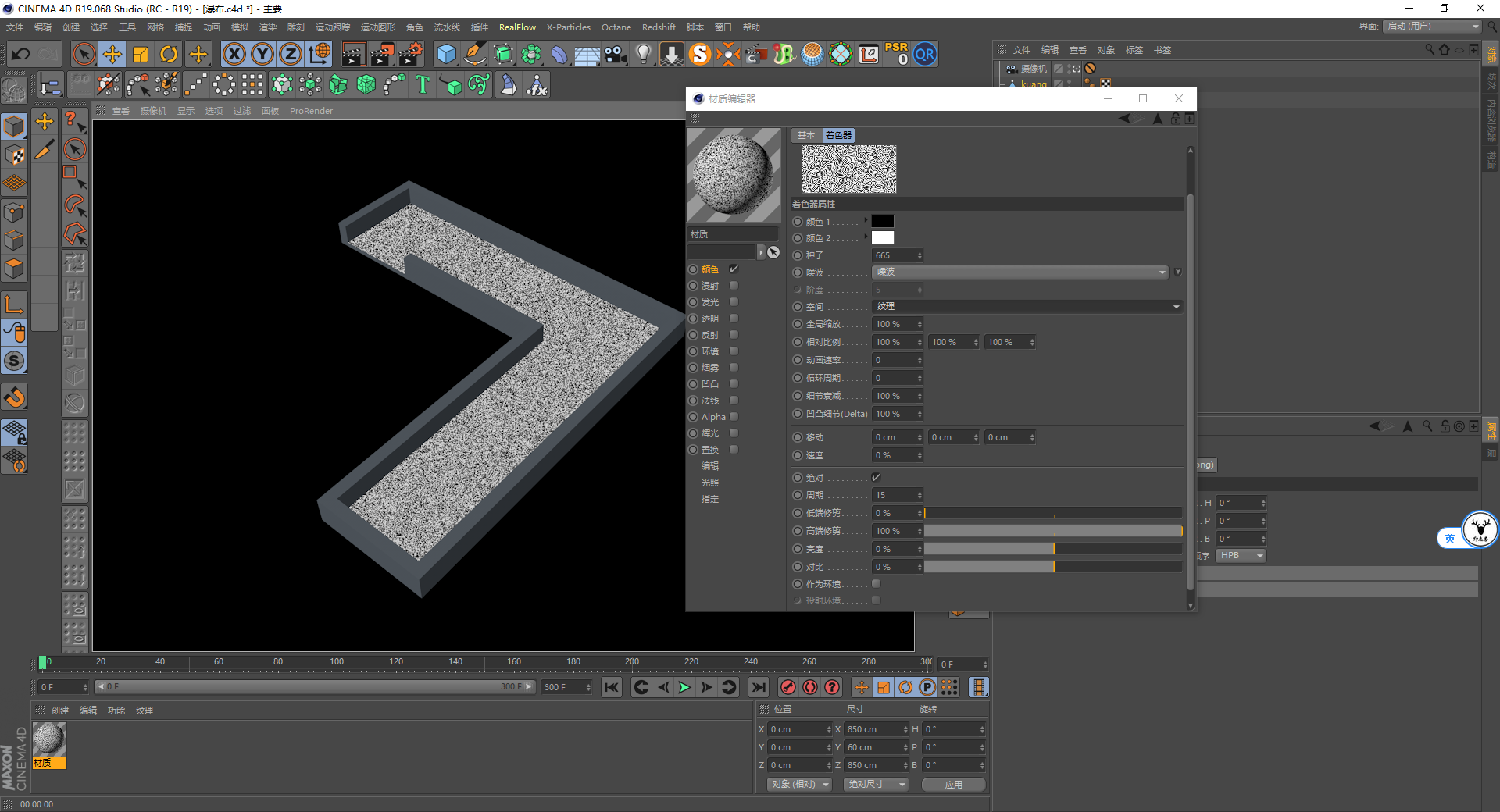The width and height of the screenshot is (1500, 812).
Task: Select the Rotate tool icon
Action: 169,55
